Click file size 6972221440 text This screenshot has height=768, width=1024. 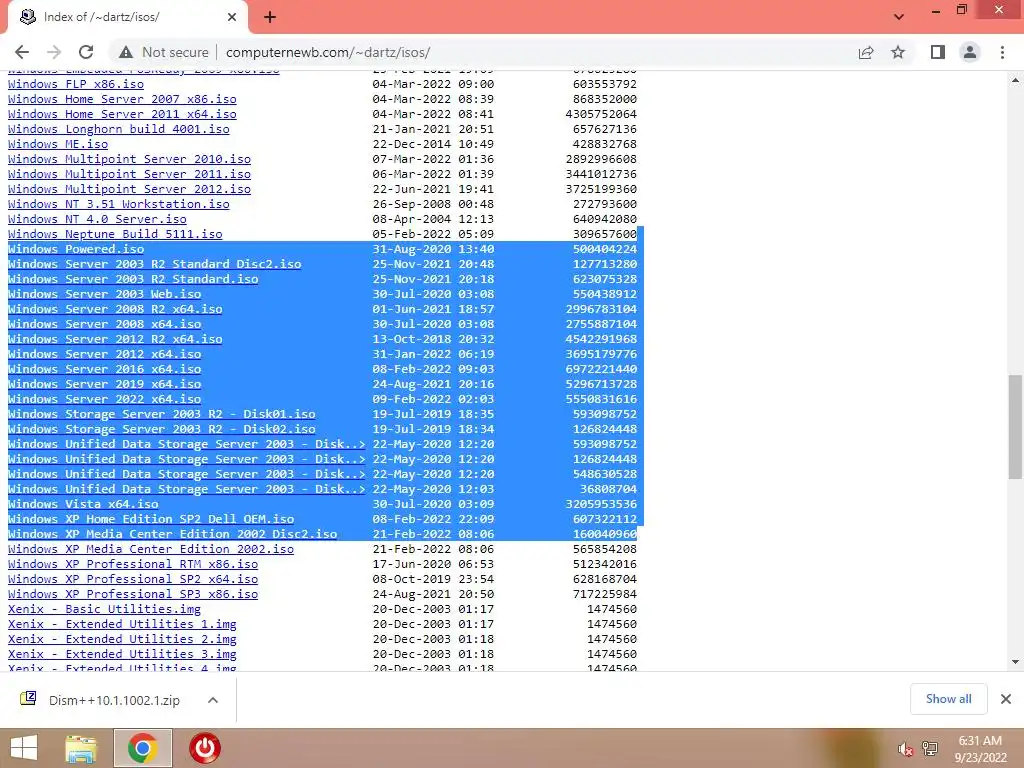pos(601,369)
